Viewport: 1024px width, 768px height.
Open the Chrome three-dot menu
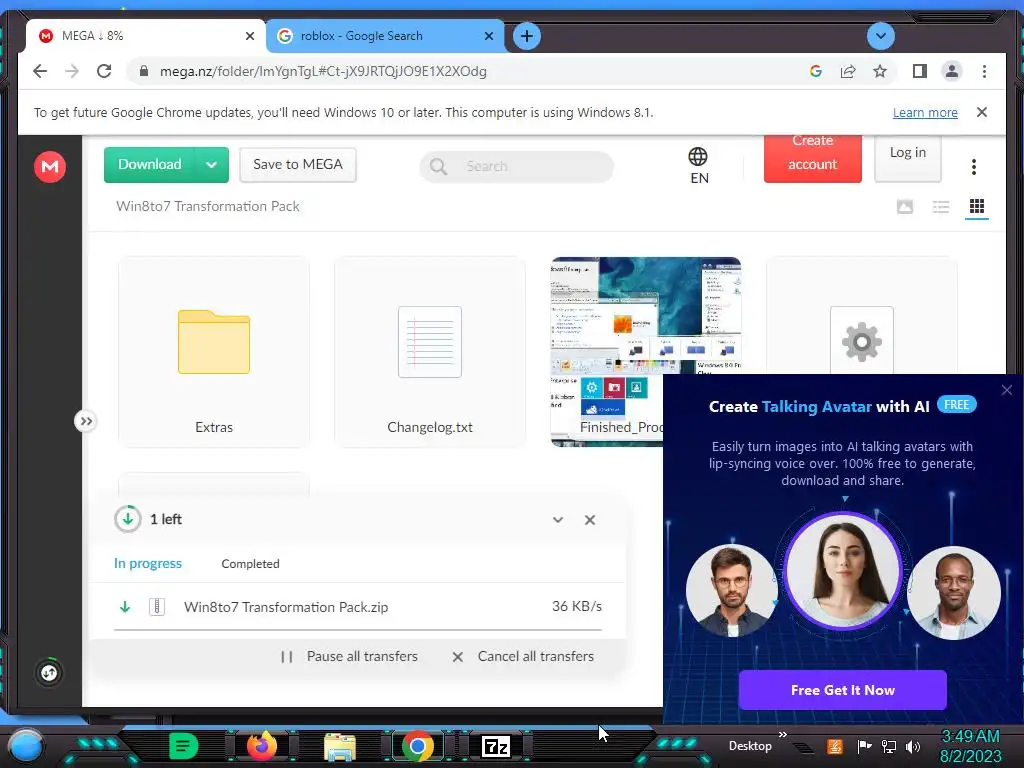pyautogui.click(x=984, y=71)
